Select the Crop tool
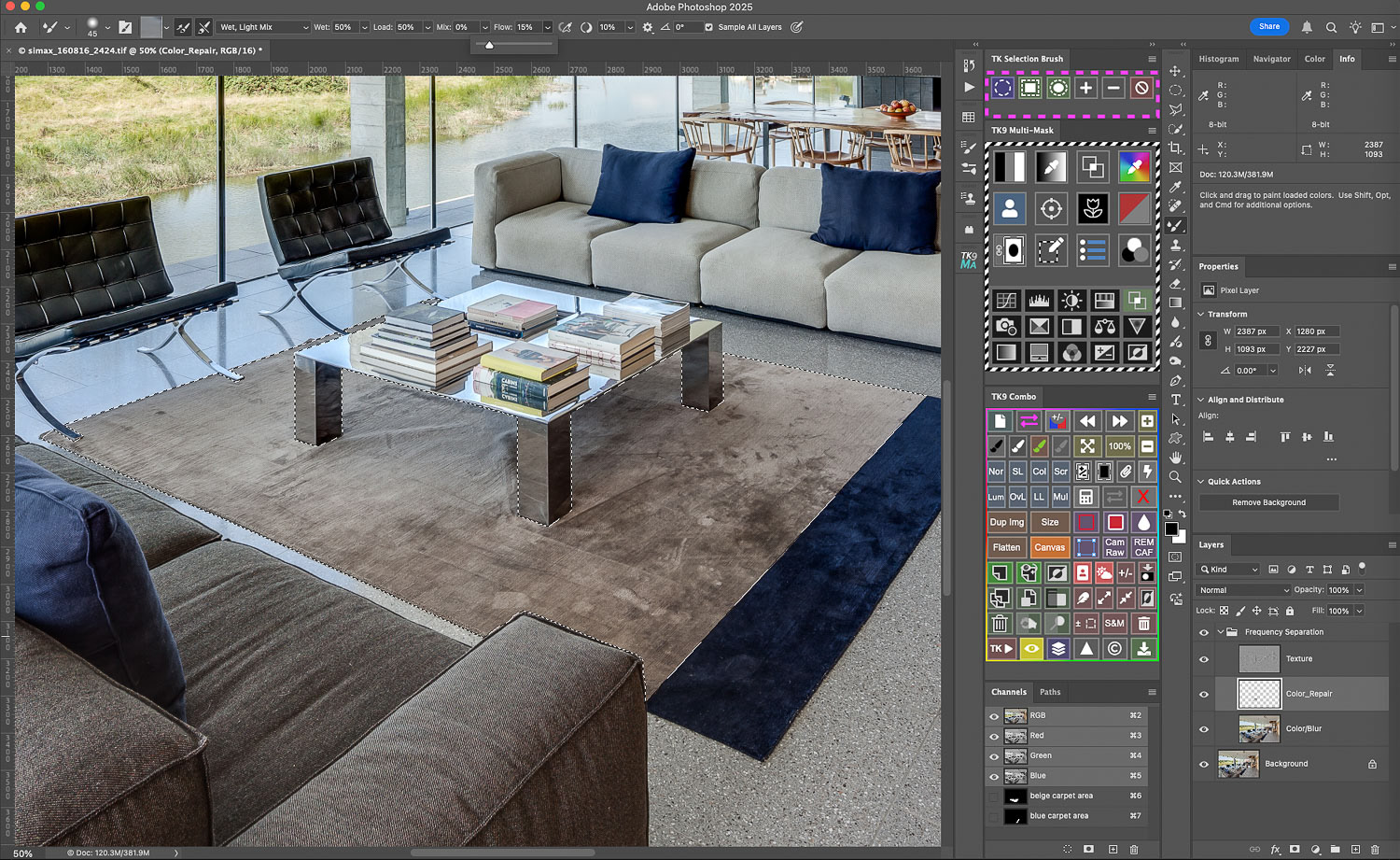The image size is (1400, 860). [1175, 148]
